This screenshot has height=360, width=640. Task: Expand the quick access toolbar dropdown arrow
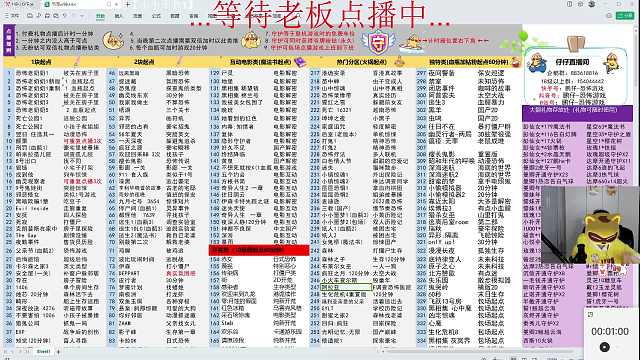[x=82, y=16]
